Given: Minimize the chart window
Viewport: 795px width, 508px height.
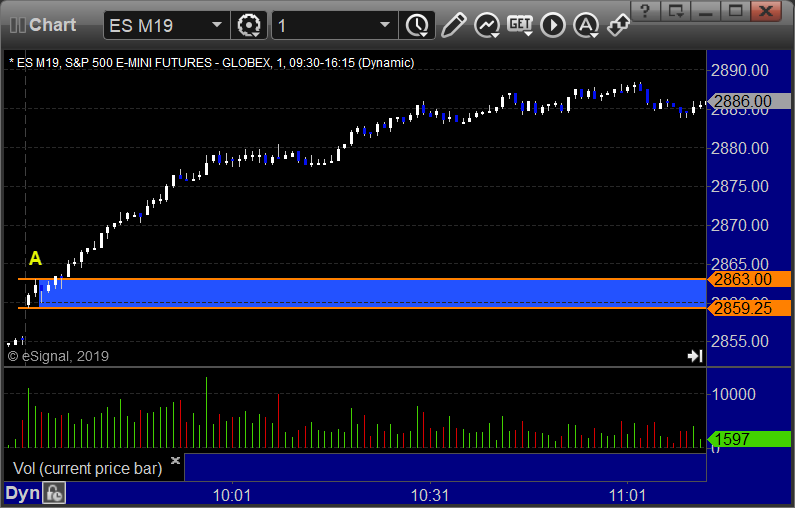Looking at the screenshot, I should pyautogui.click(x=706, y=11).
